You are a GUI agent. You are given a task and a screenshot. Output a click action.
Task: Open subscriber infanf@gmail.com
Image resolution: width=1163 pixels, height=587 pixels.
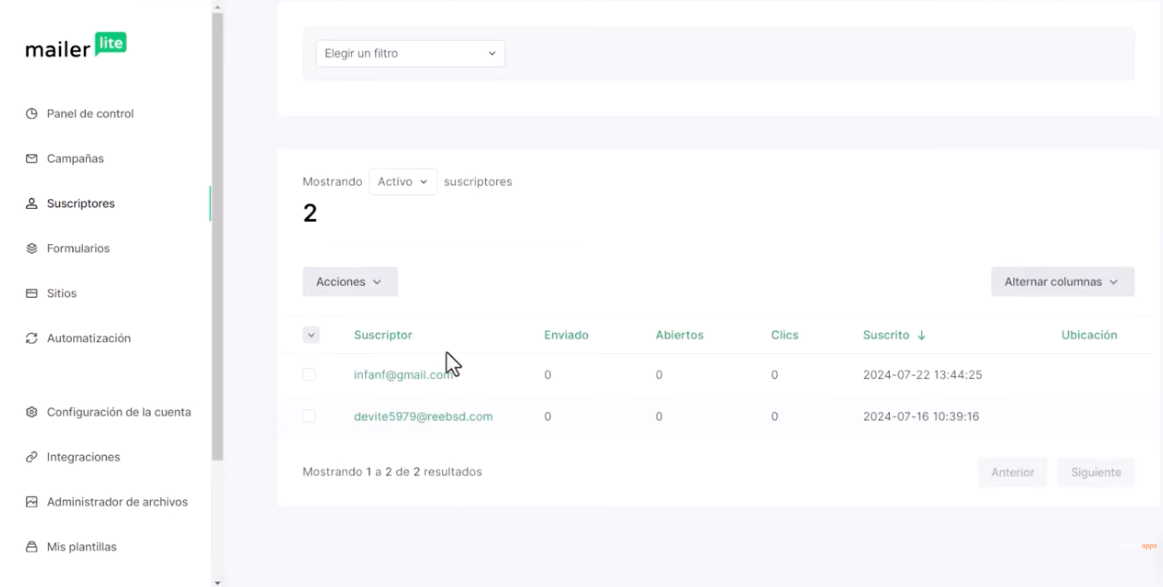coord(403,375)
